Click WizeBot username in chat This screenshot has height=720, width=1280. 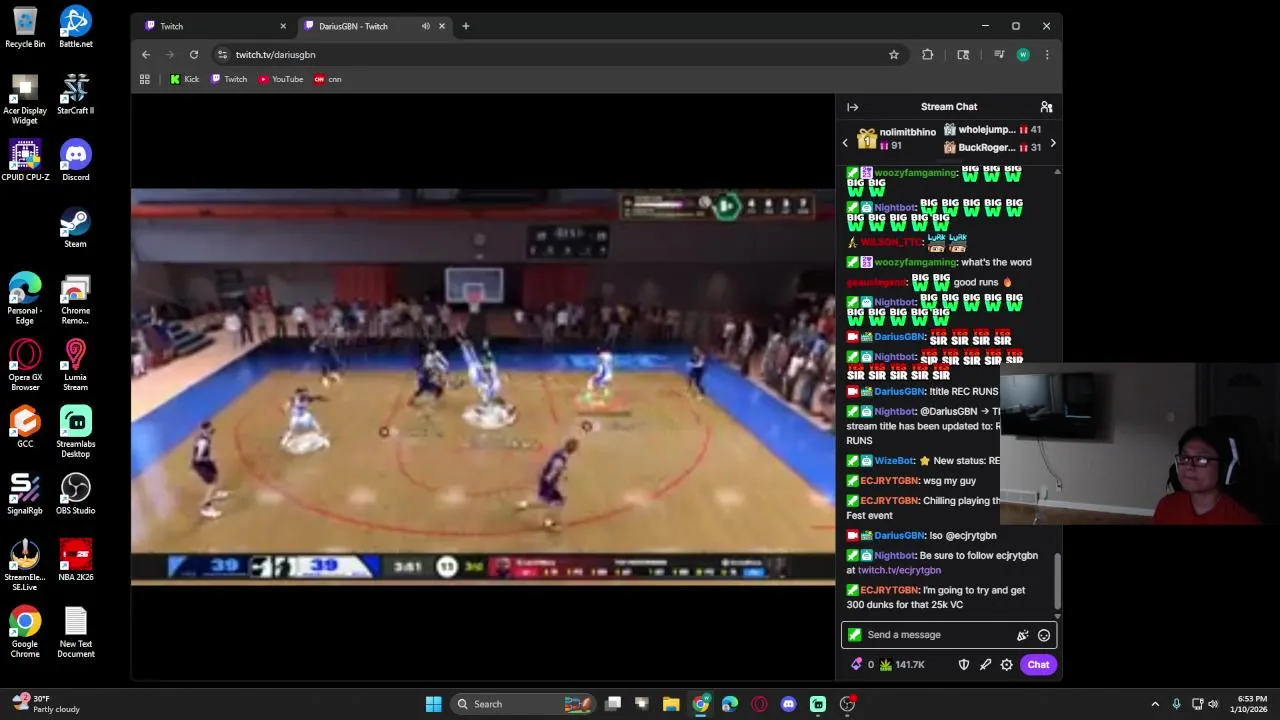tap(894, 461)
